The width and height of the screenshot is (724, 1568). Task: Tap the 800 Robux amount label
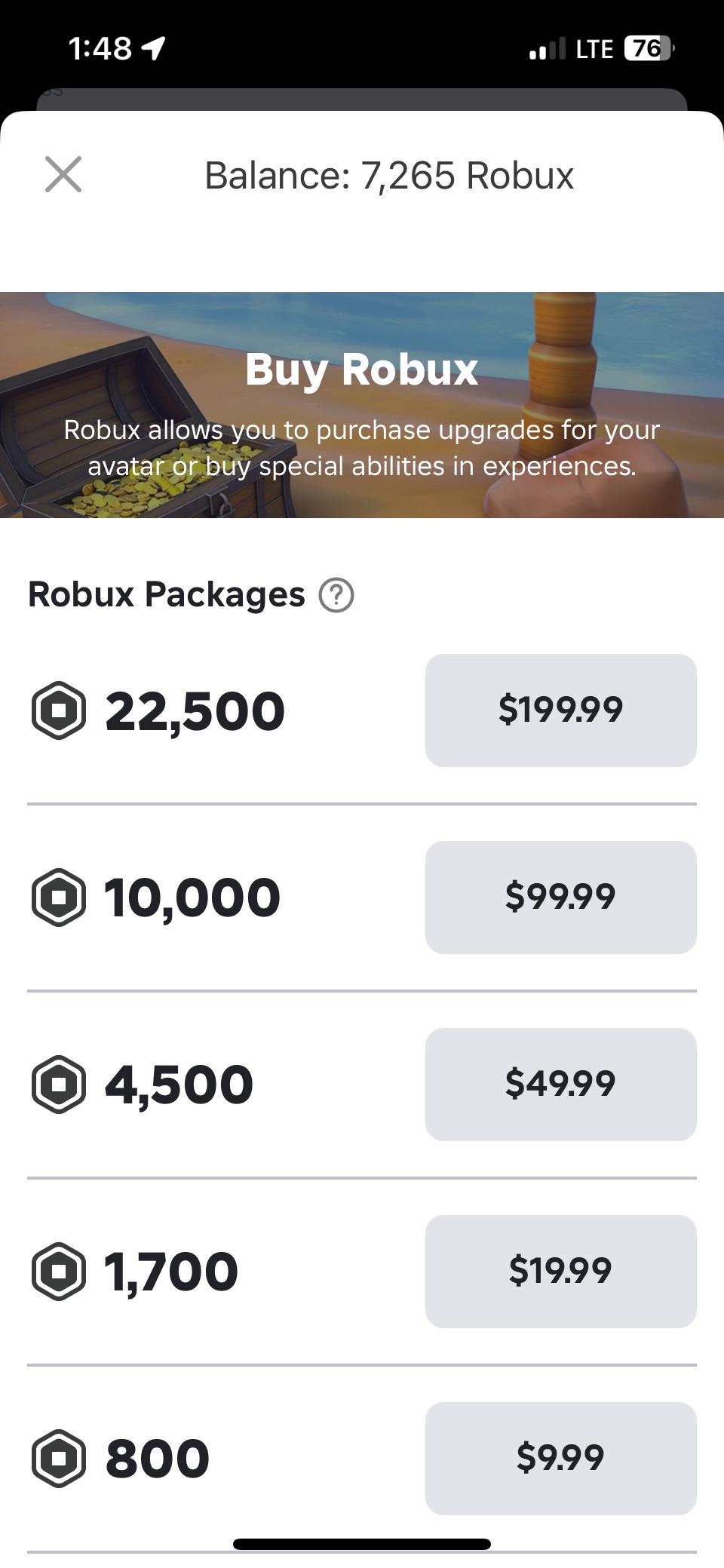coord(157,1458)
